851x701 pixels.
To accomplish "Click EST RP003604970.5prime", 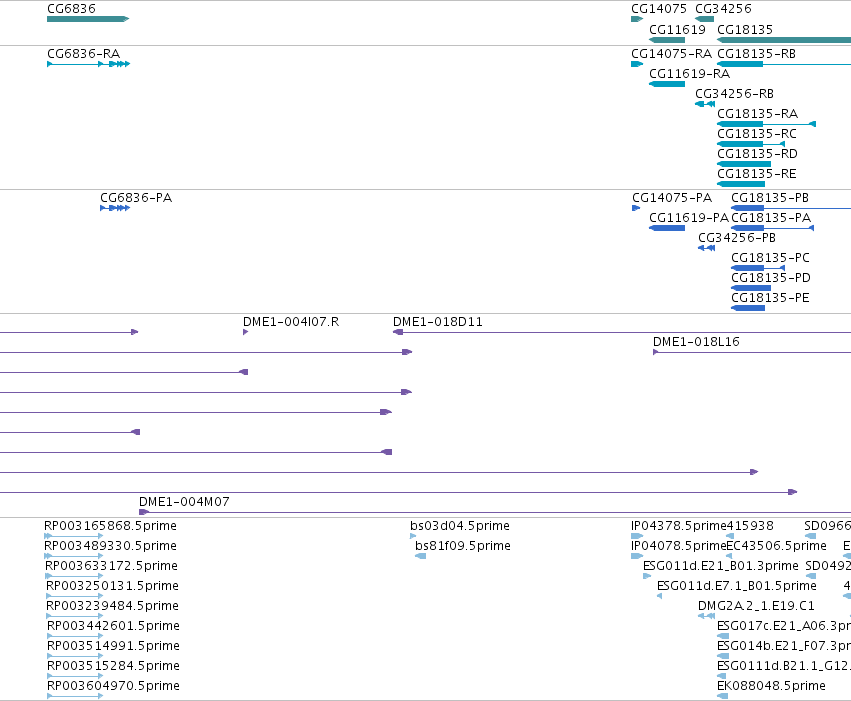I will pyautogui.click(x=113, y=686).
